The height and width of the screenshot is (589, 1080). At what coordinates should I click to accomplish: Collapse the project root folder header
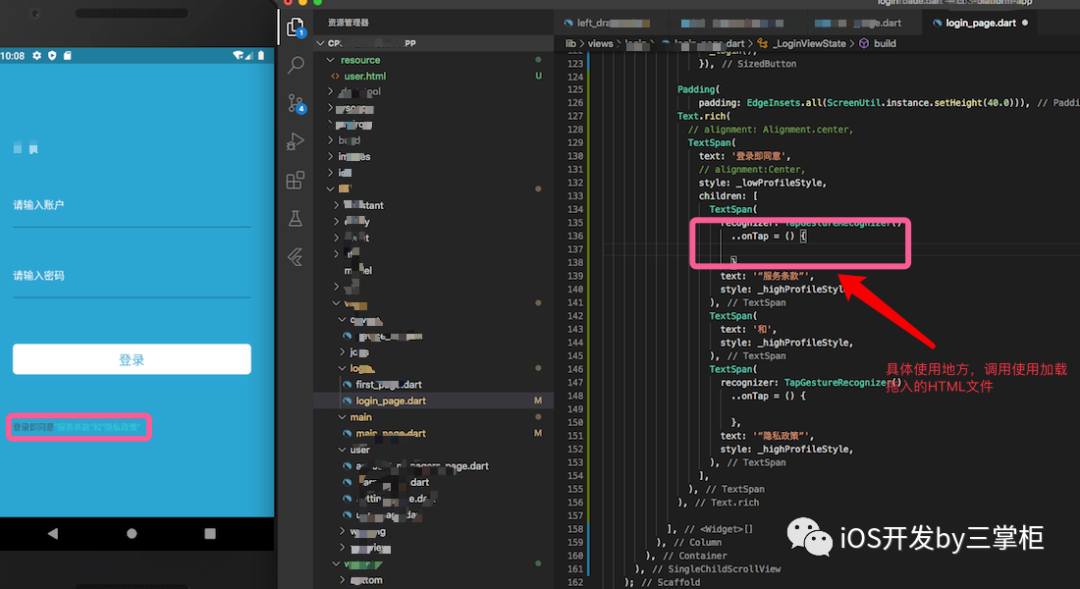coord(320,43)
